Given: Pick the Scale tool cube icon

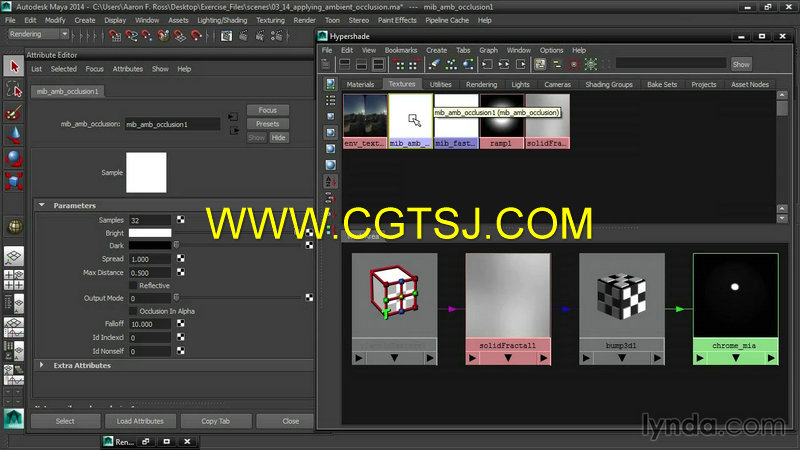Looking at the screenshot, I should point(14,181).
